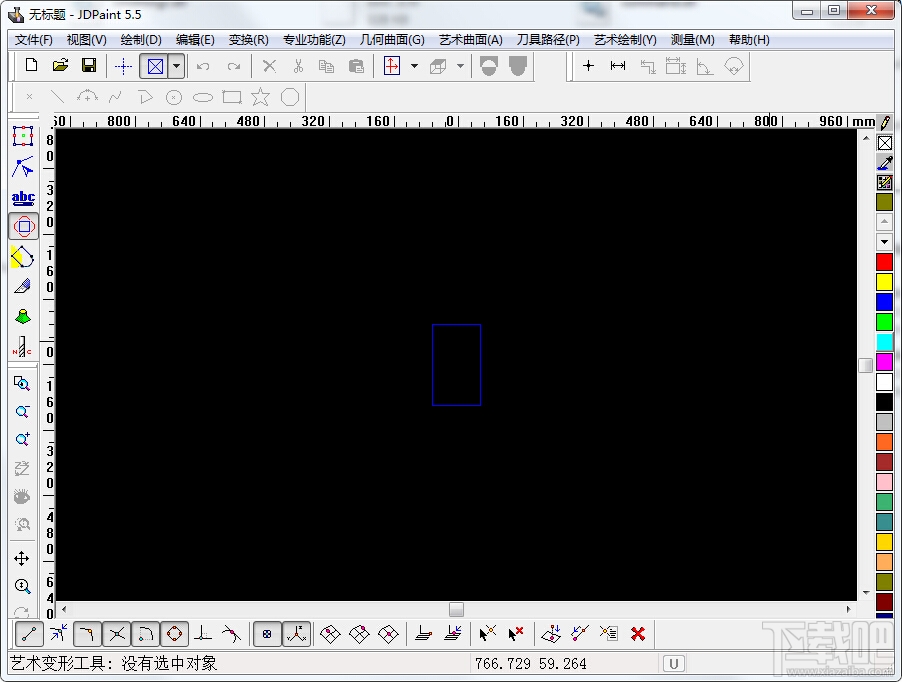Screen dimensions: 902x682
Task: Click the Redo arrow icon
Action: point(233,66)
